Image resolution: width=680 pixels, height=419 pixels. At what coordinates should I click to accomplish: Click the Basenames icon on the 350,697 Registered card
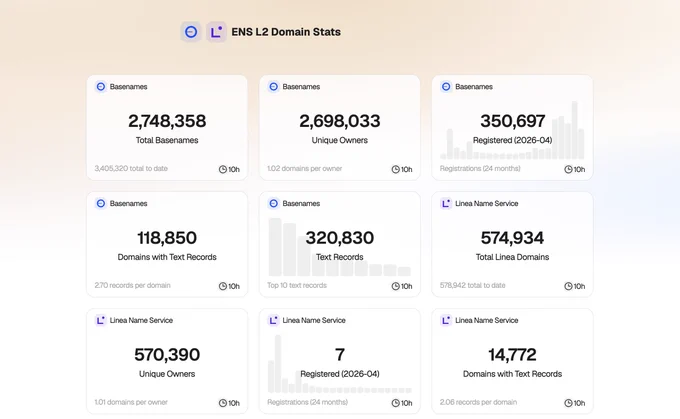tap(446, 86)
